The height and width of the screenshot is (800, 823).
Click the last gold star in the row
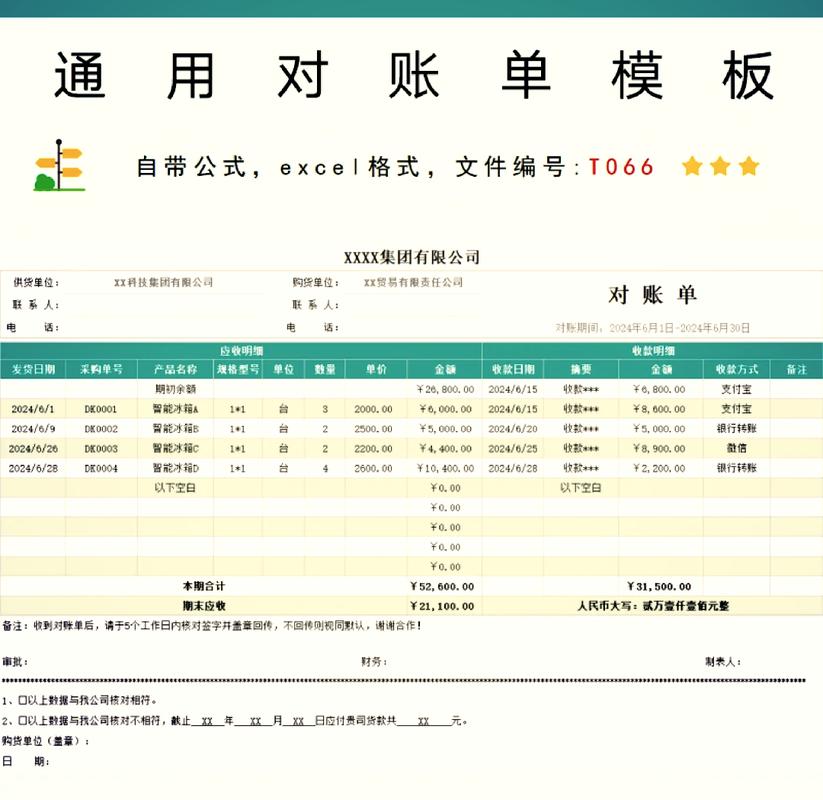click(x=748, y=166)
